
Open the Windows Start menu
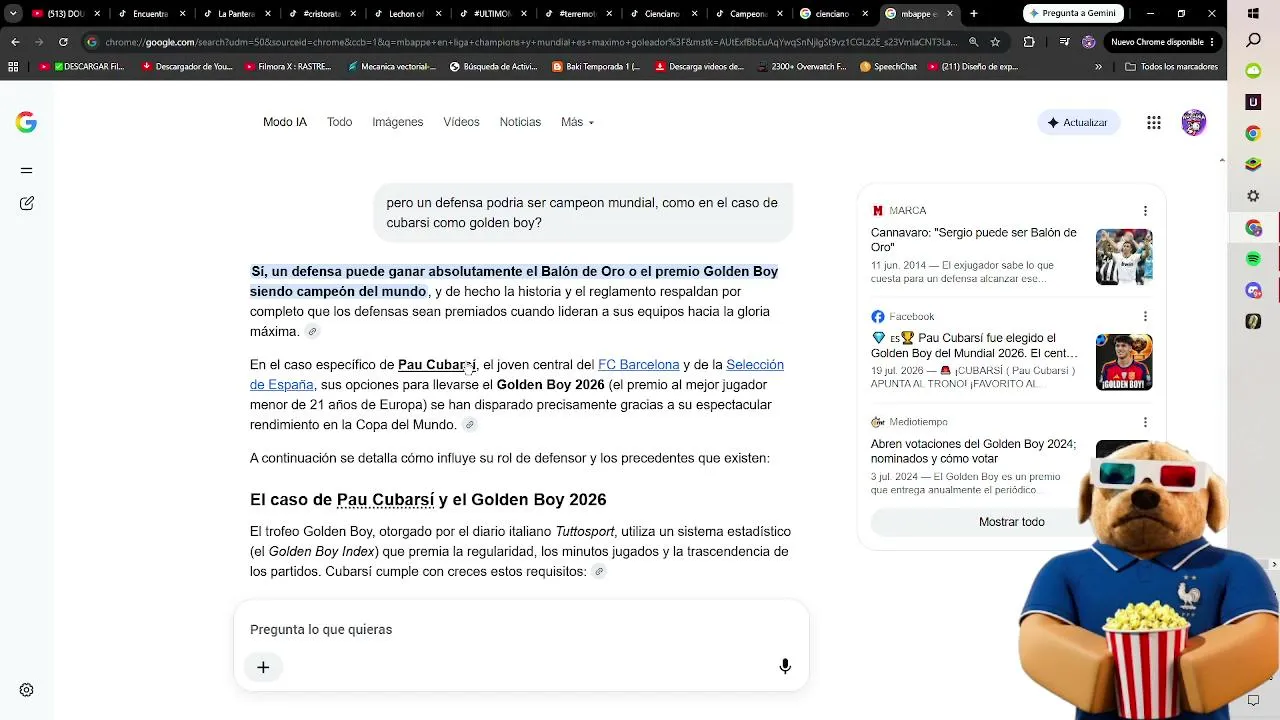click(x=1253, y=13)
